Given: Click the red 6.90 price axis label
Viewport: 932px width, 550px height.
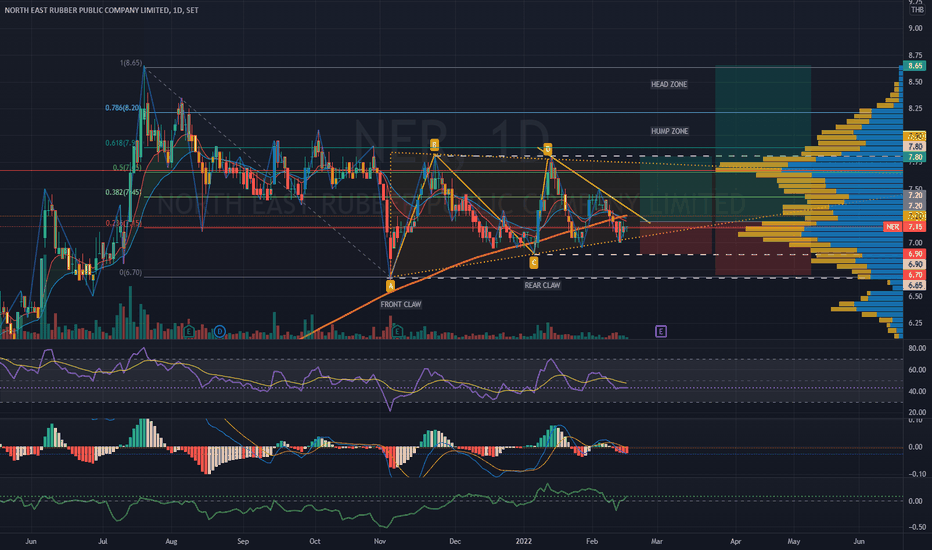Looking at the screenshot, I should click(x=914, y=254).
